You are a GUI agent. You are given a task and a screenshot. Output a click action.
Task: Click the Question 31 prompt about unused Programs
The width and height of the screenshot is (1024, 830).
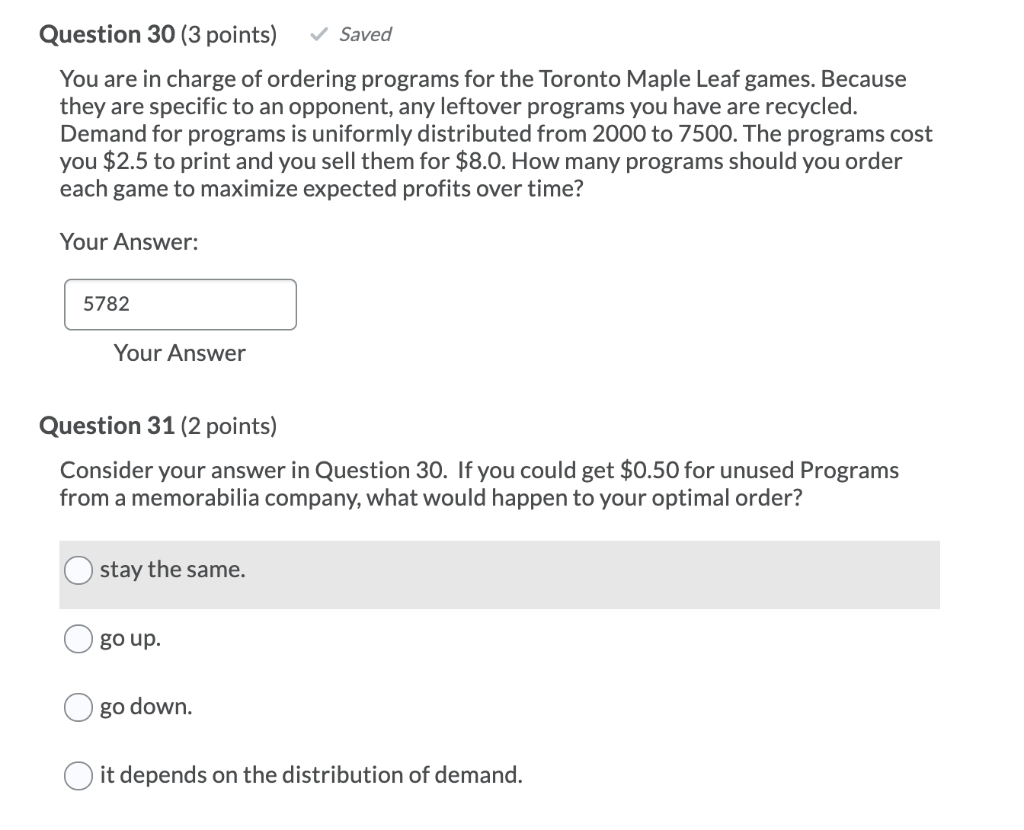[x=480, y=483]
